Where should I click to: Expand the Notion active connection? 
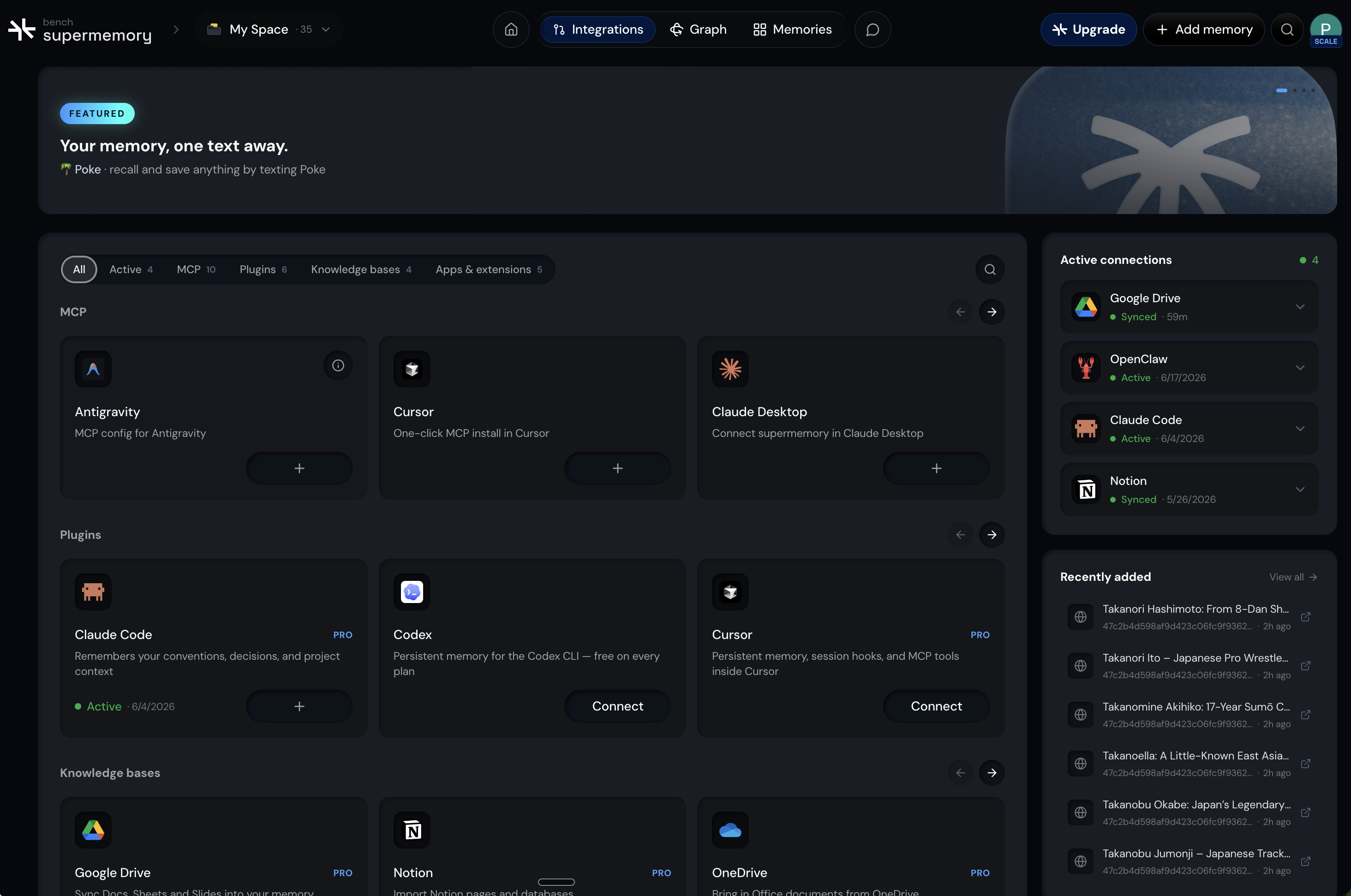1300,490
